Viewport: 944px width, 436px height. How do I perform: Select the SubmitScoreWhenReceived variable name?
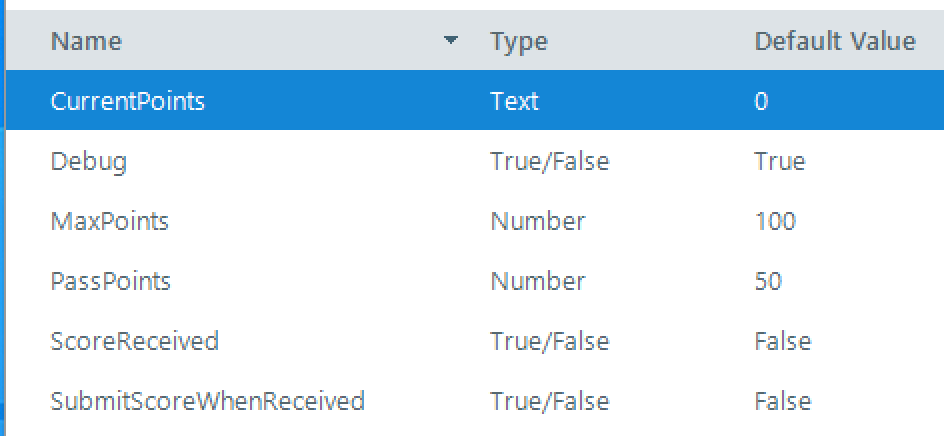click(208, 401)
